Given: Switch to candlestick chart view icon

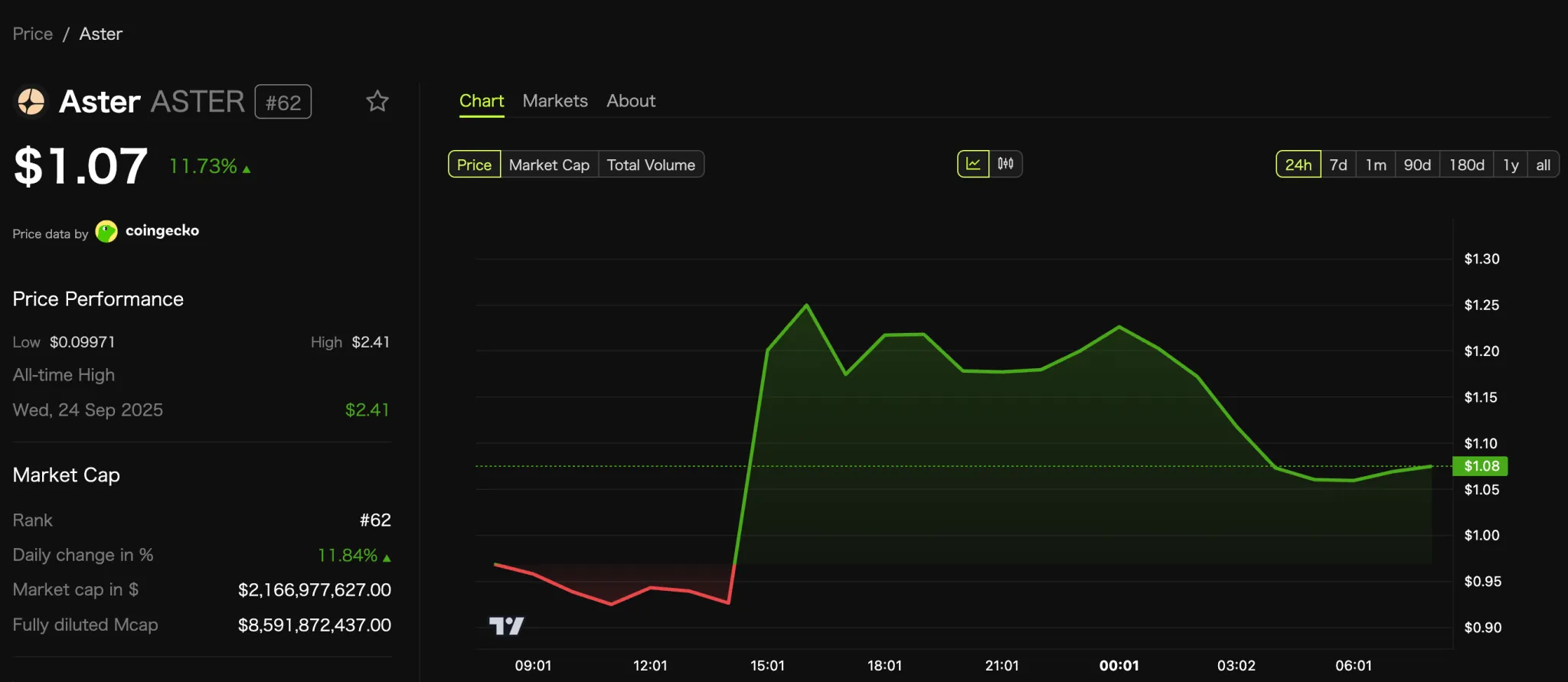Looking at the screenshot, I should [x=1005, y=164].
